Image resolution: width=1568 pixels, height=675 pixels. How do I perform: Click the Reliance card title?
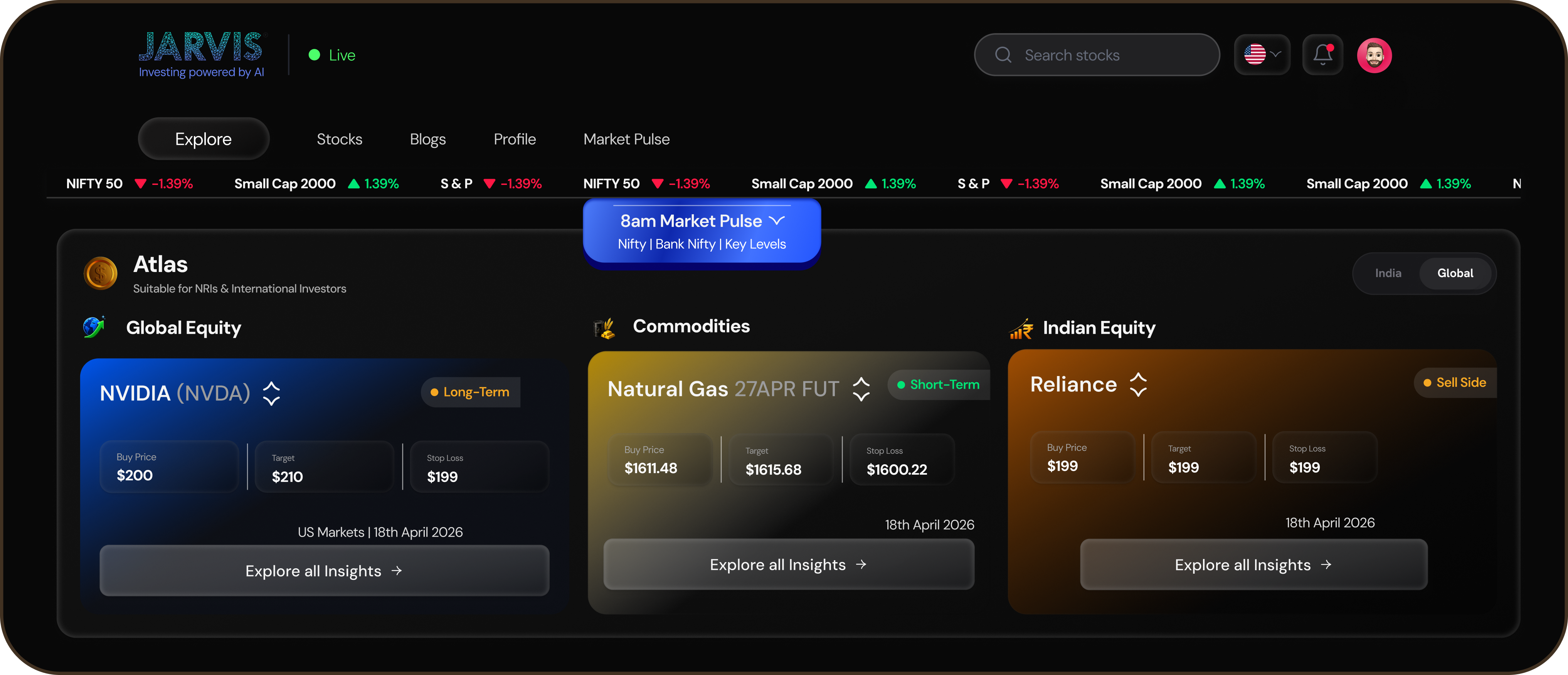[1073, 385]
